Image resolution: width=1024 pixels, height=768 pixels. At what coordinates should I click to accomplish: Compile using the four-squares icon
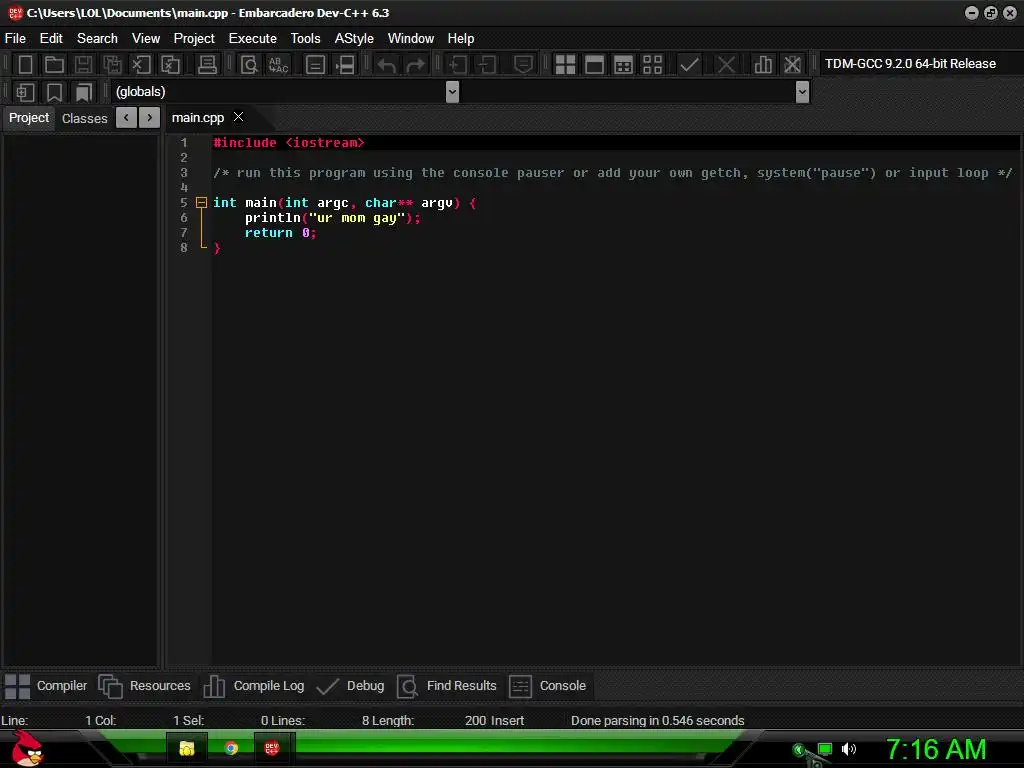[565, 64]
